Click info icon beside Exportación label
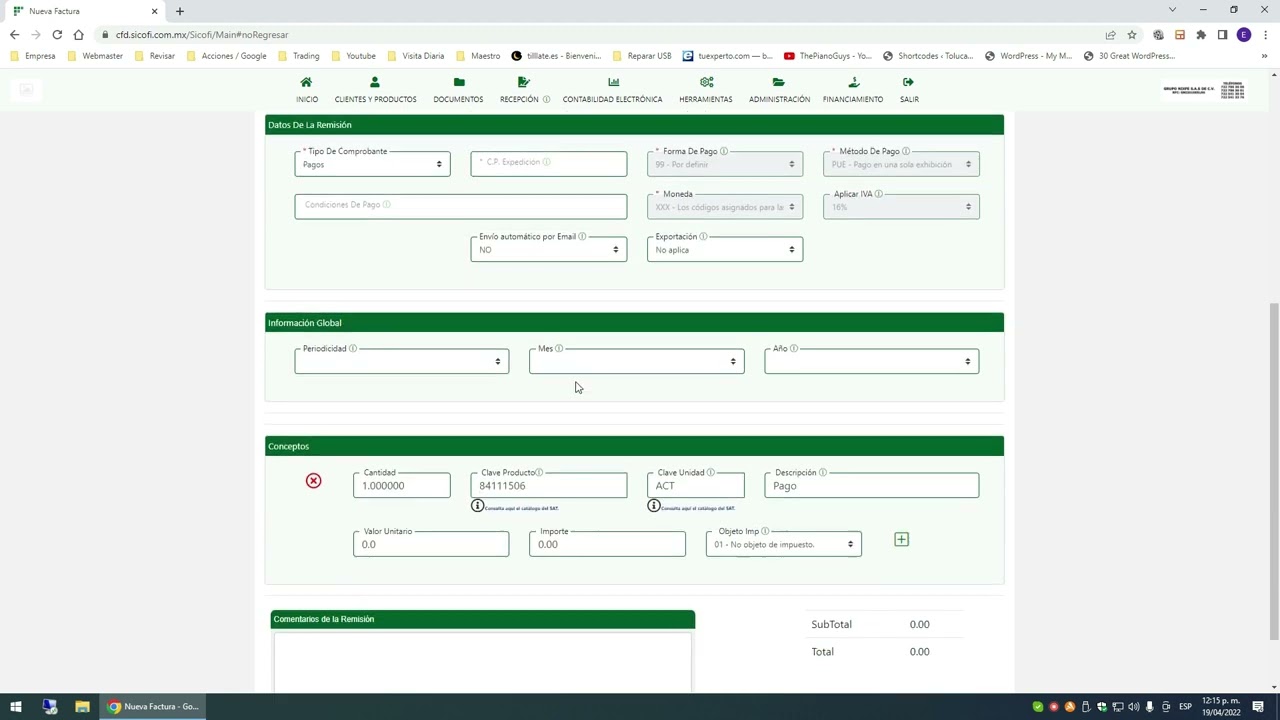 pos(703,237)
